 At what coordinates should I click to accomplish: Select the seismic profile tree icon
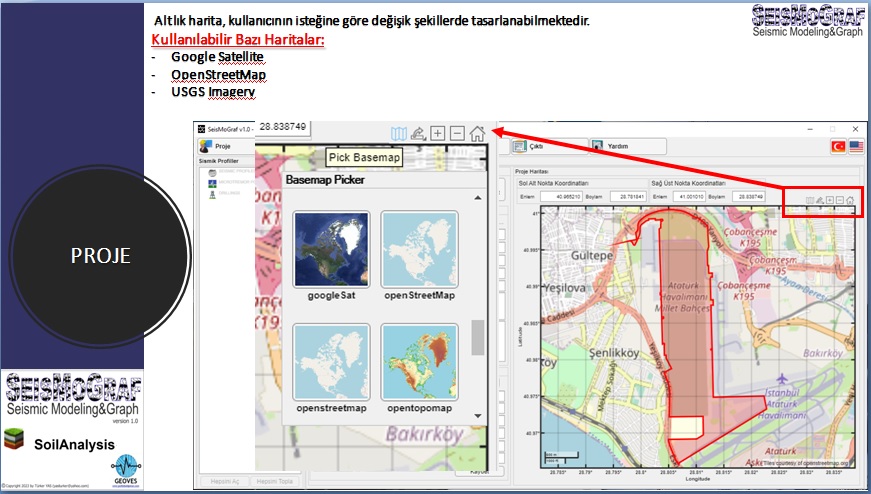[x=212, y=172]
